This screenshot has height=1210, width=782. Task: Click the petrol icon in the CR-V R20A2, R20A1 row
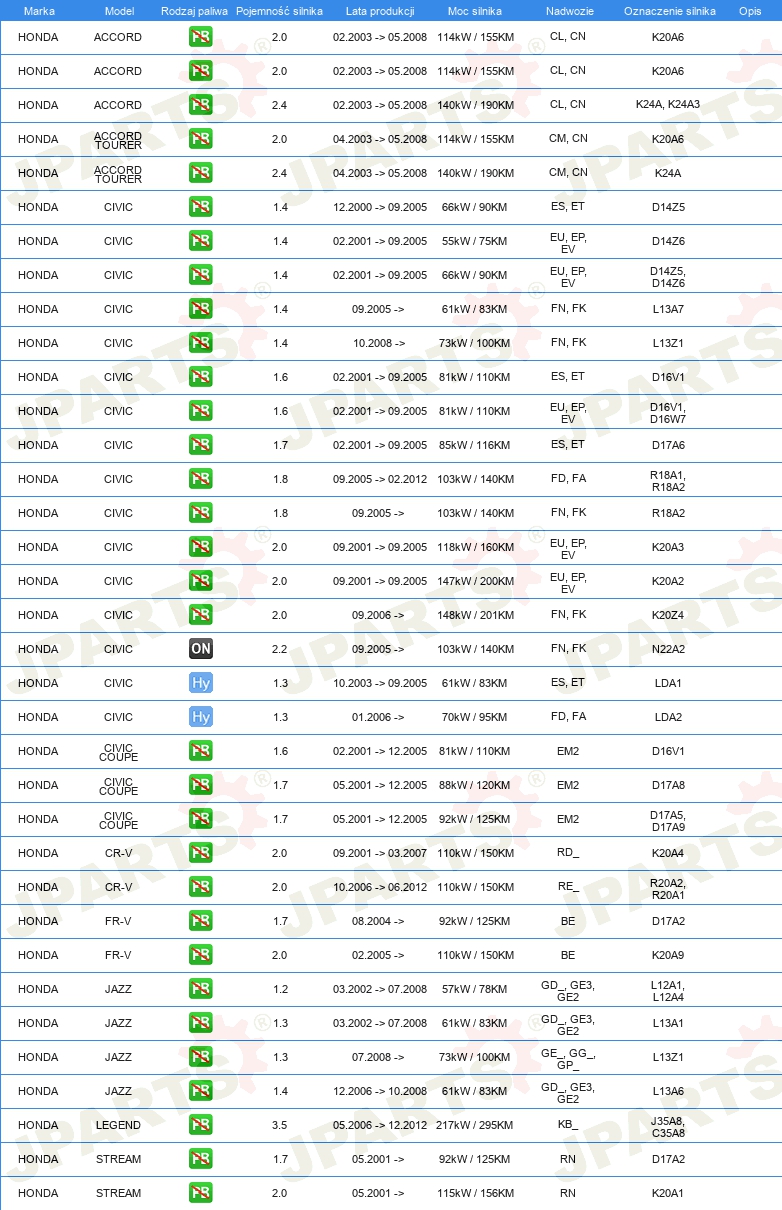[x=201, y=887]
